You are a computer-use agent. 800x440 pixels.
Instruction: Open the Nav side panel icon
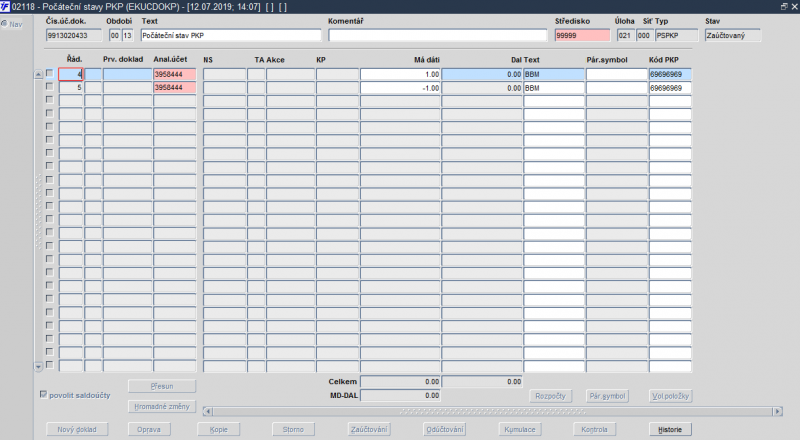coord(4,23)
